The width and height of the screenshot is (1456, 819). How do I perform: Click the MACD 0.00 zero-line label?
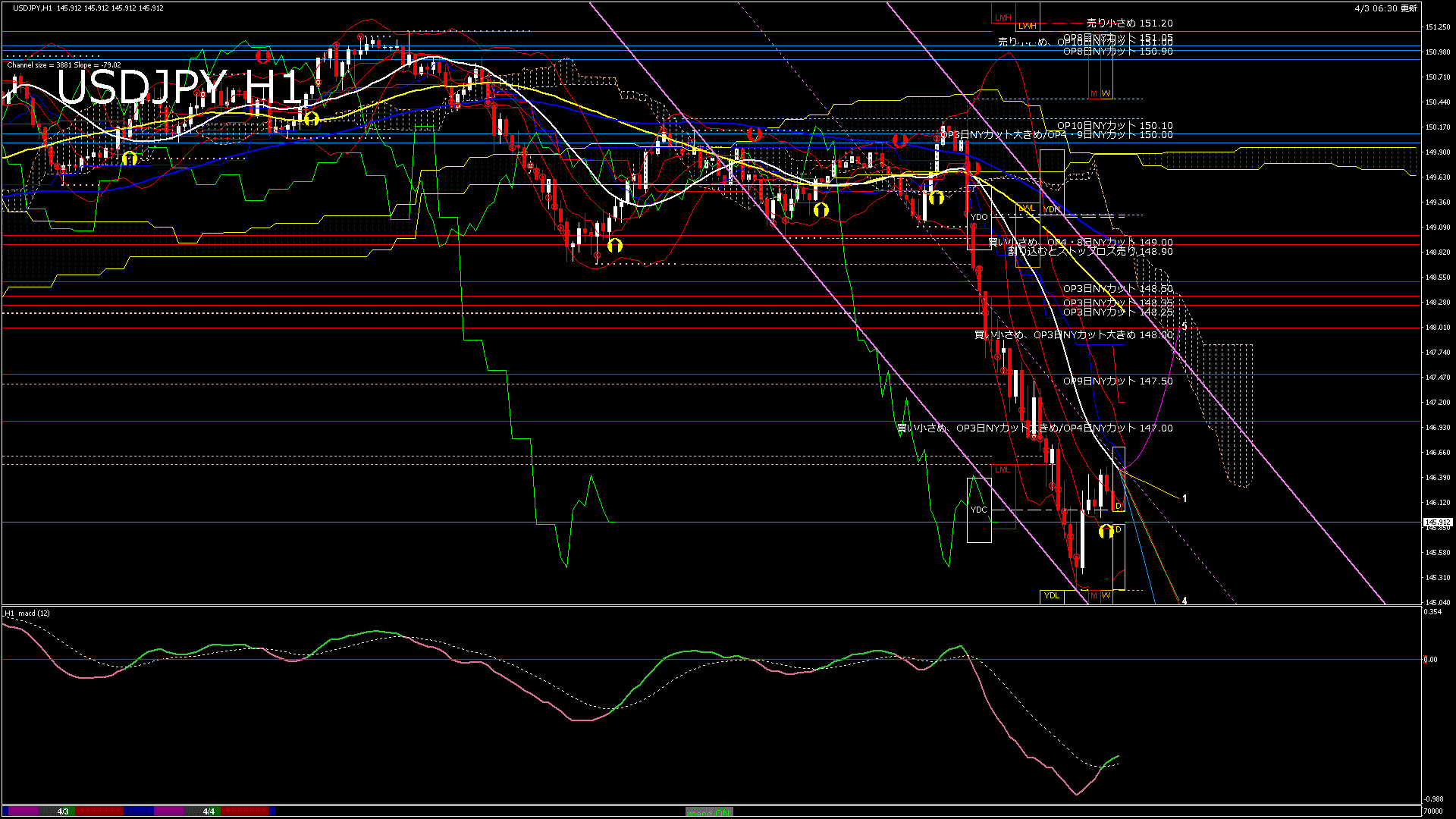(x=1431, y=660)
